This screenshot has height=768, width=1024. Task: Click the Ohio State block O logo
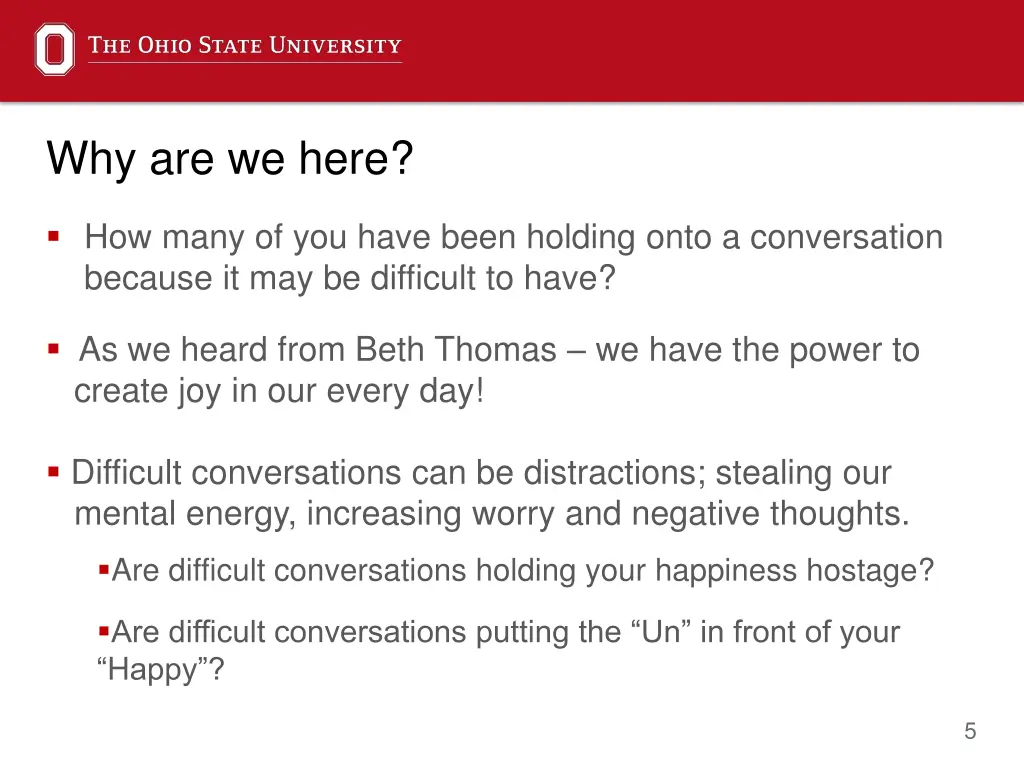coord(54,49)
